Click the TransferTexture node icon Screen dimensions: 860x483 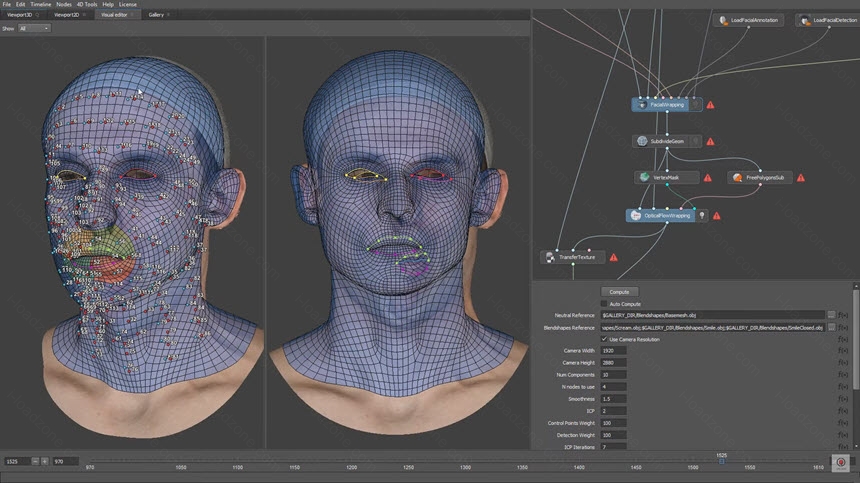click(x=550, y=257)
